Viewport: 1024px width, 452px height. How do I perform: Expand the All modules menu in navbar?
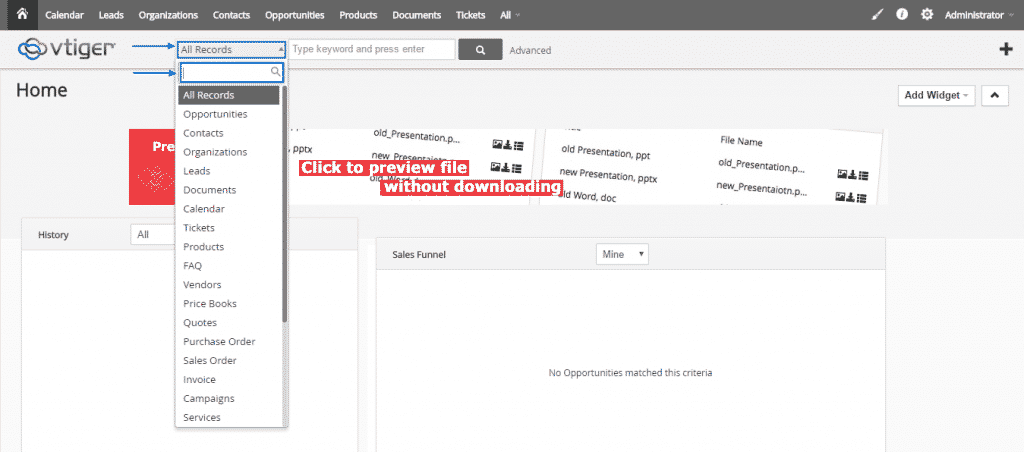click(x=510, y=15)
